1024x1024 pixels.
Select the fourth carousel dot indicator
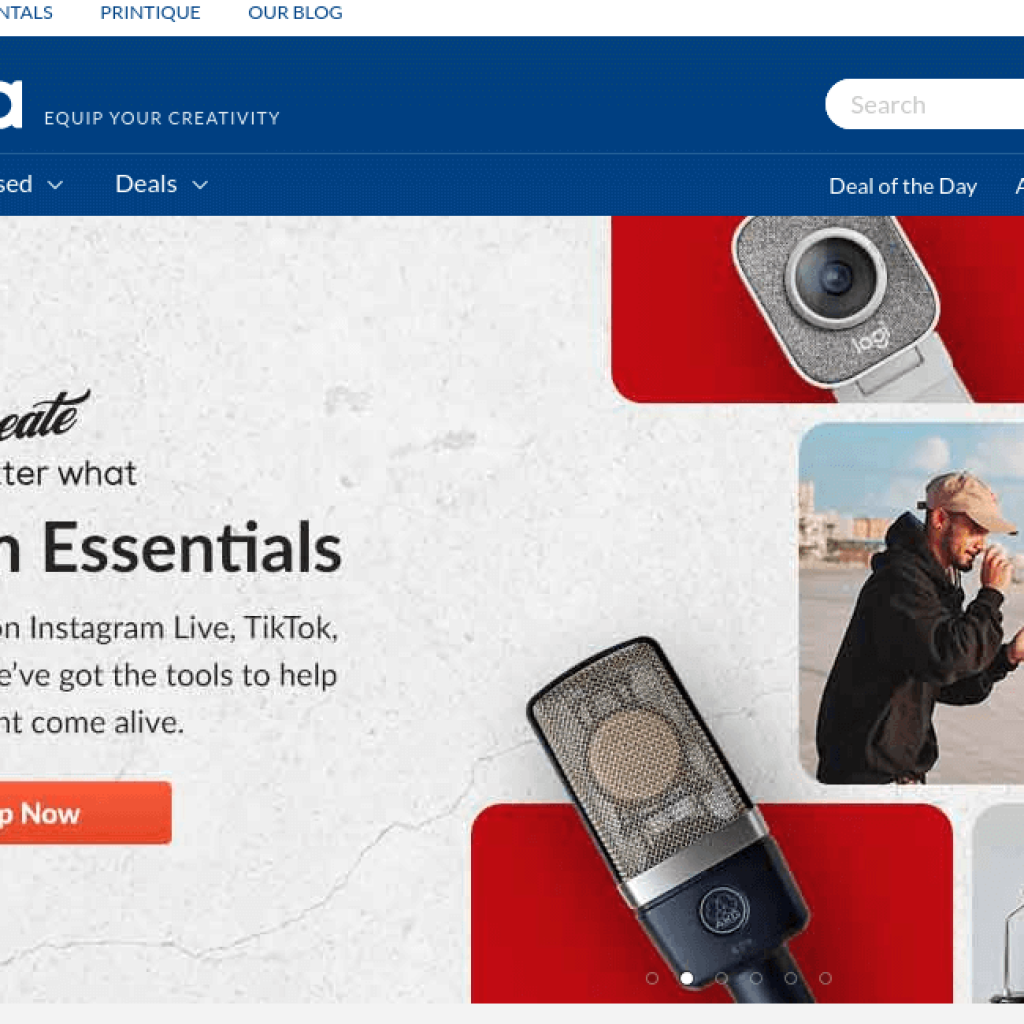pyautogui.click(x=756, y=978)
